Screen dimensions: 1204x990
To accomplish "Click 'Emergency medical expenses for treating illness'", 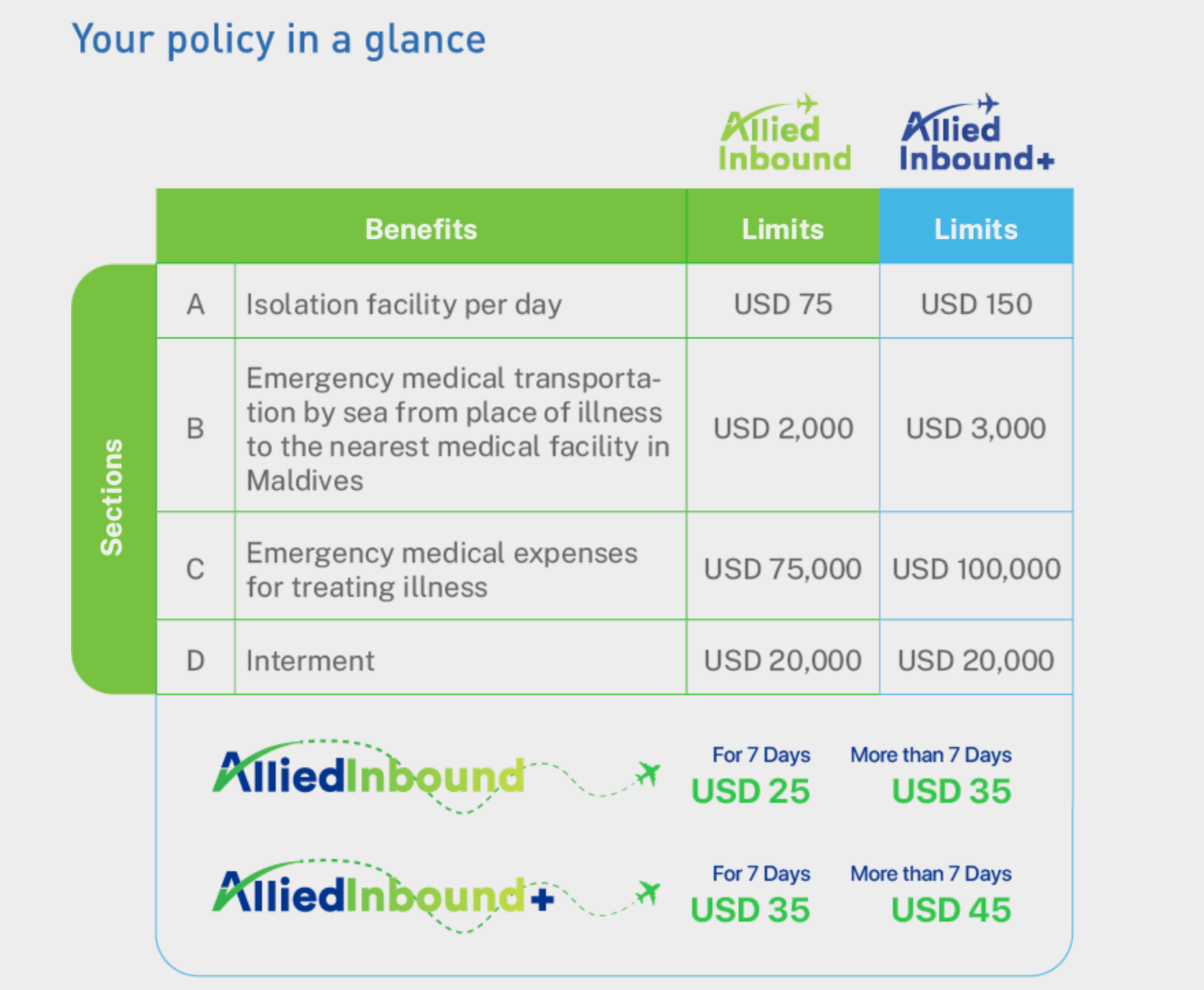I will (x=442, y=569).
